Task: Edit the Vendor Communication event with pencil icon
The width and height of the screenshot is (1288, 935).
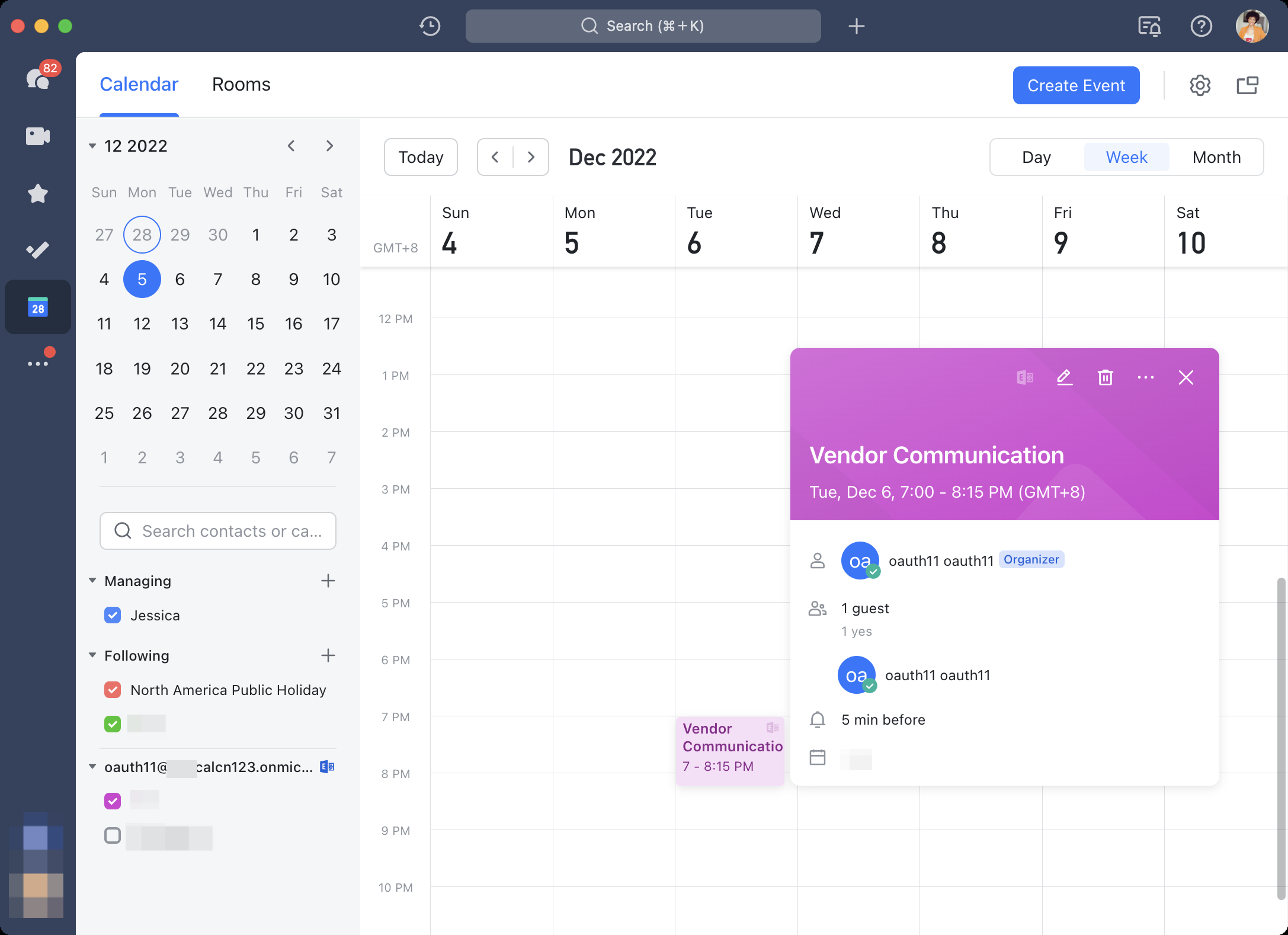Action: [x=1065, y=377]
